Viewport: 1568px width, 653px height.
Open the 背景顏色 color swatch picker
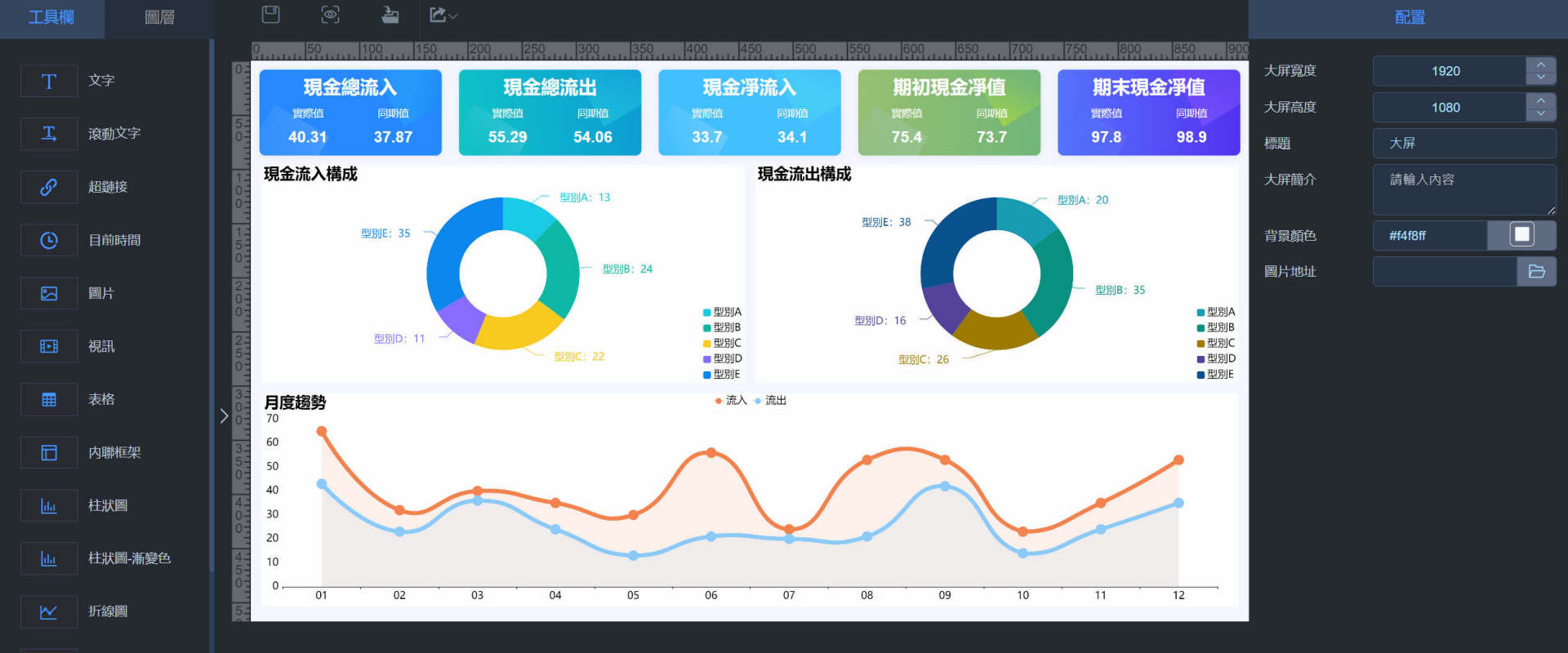(x=1521, y=235)
